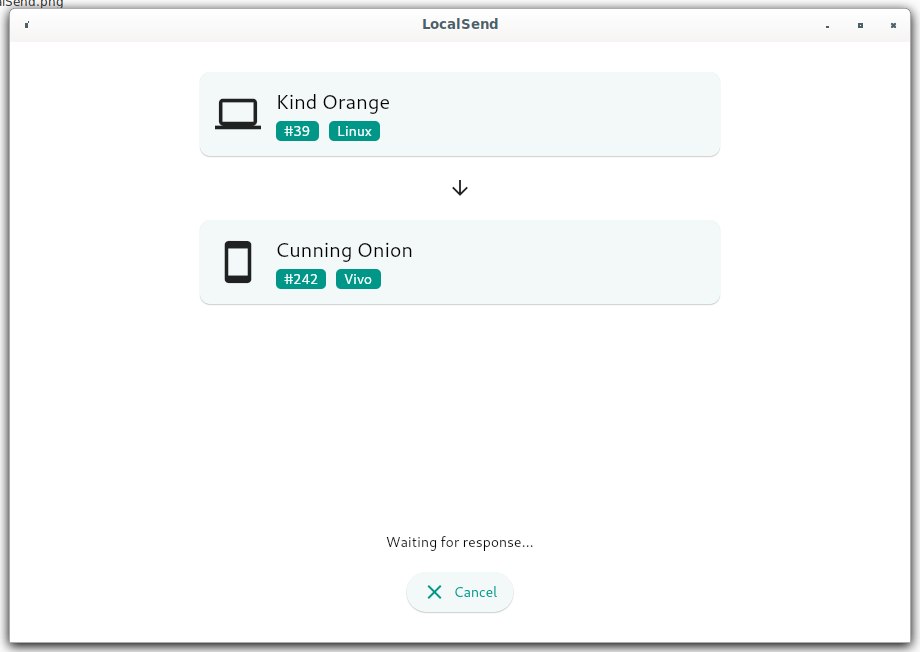Minimize the LocalSend window

(x=827, y=25)
